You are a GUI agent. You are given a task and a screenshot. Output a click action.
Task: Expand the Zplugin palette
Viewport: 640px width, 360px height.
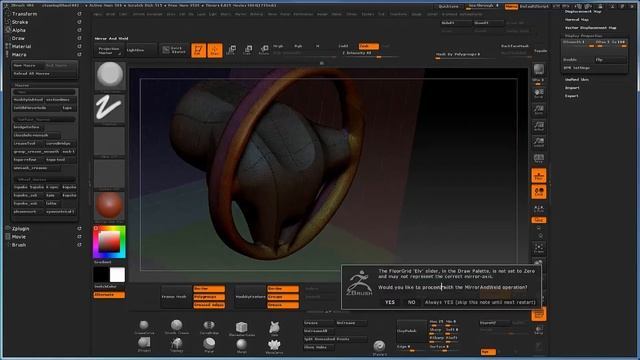(20, 229)
